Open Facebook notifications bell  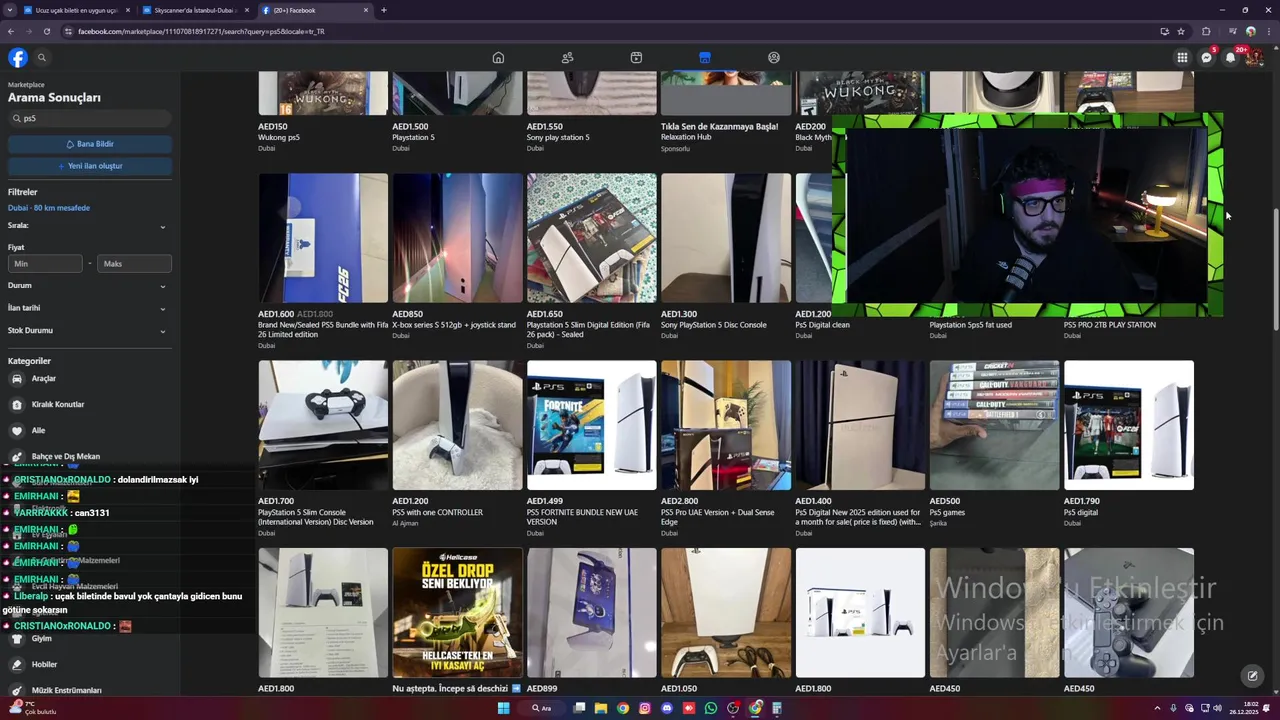click(1231, 57)
